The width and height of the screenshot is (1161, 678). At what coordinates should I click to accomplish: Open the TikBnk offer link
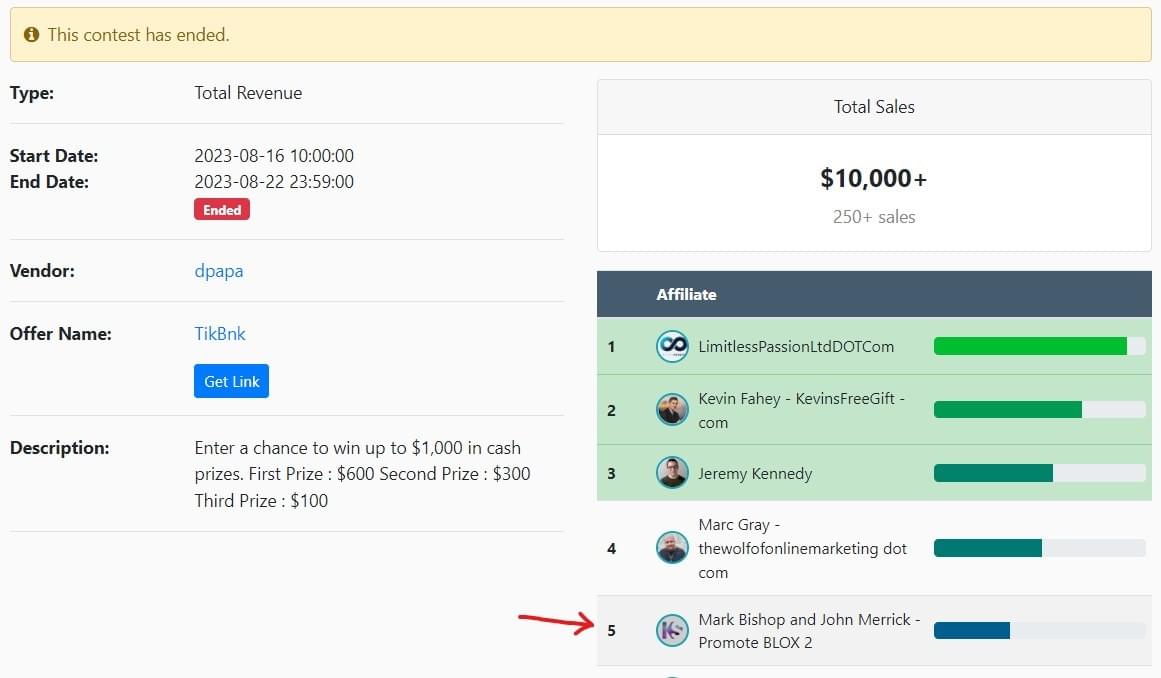click(219, 334)
